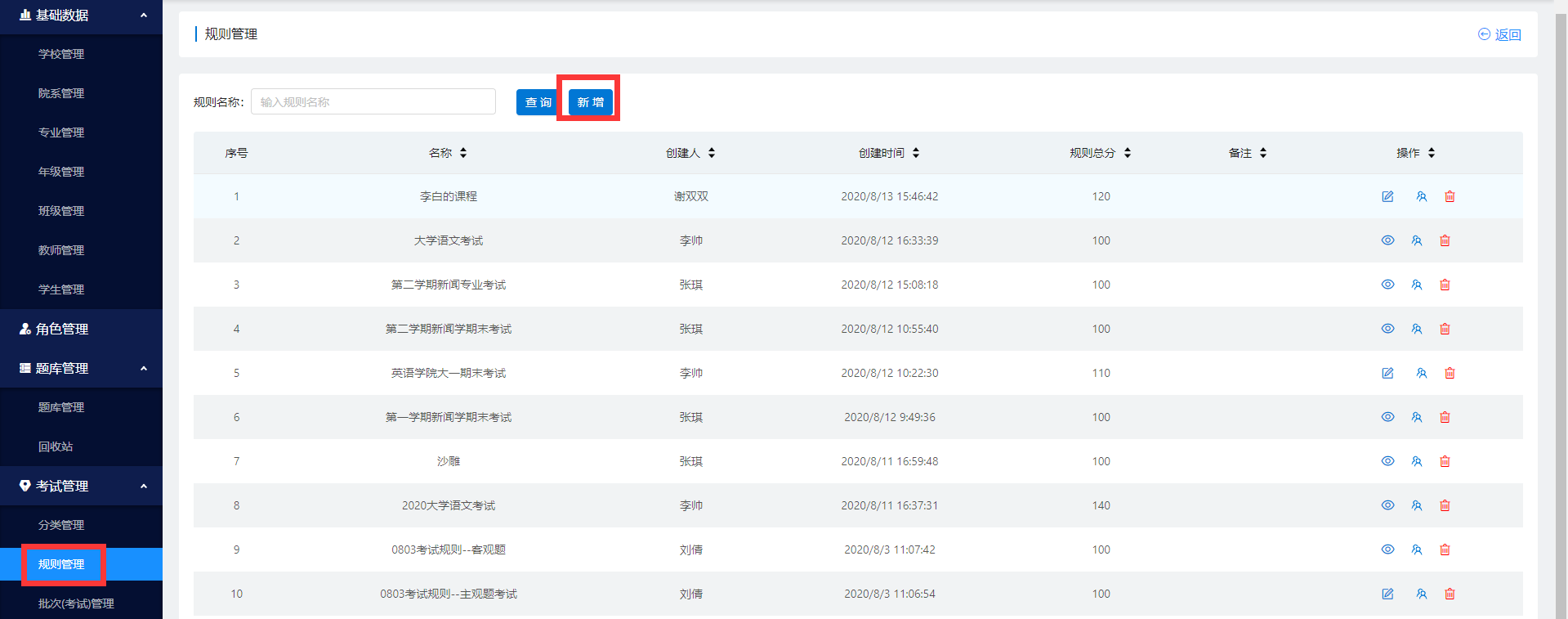
Task: Delete the 英语学院大一期末考试 rule
Action: point(1450,373)
